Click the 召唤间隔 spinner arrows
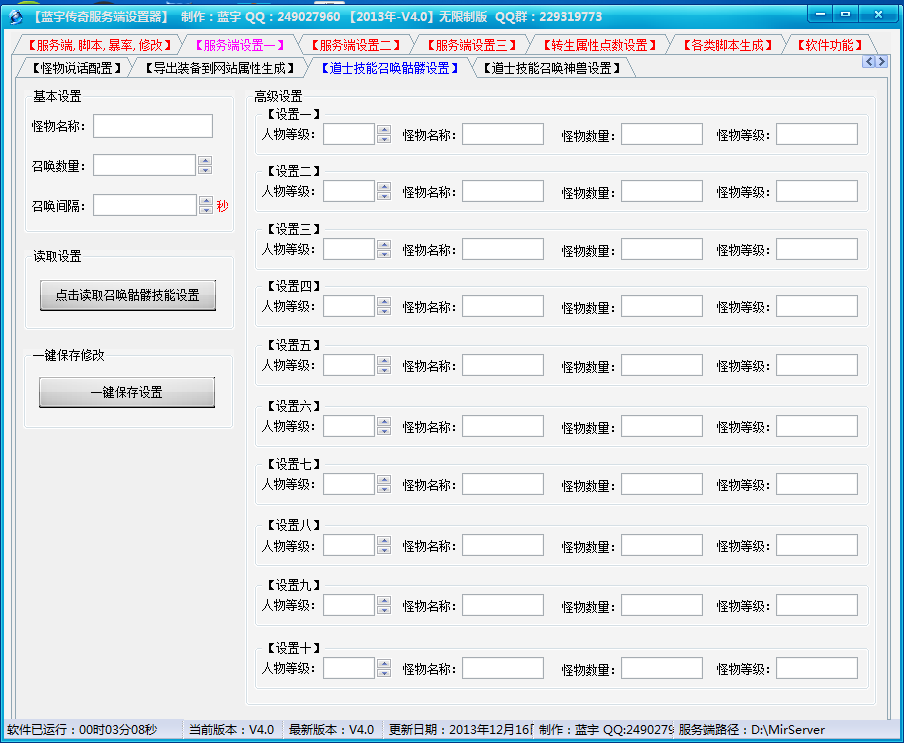This screenshot has height=743, width=904. click(x=206, y=205)
